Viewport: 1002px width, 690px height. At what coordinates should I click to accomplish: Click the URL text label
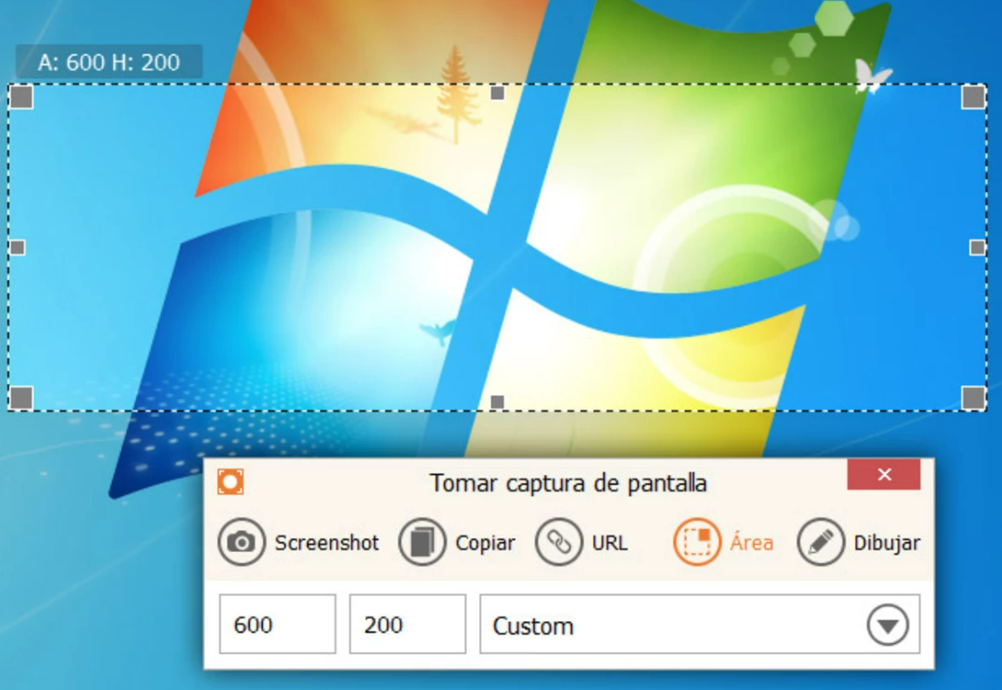click(x=610, y=543)
